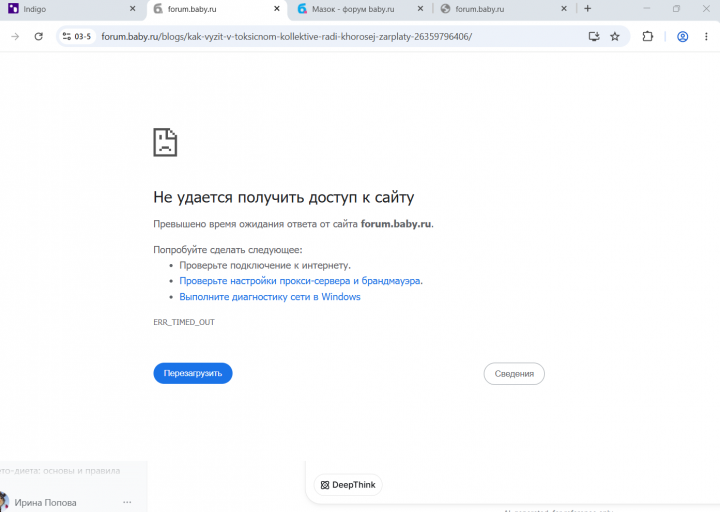Open the user profile icon
The height and width of the screenshot is (512, 720).
[682, 36]
